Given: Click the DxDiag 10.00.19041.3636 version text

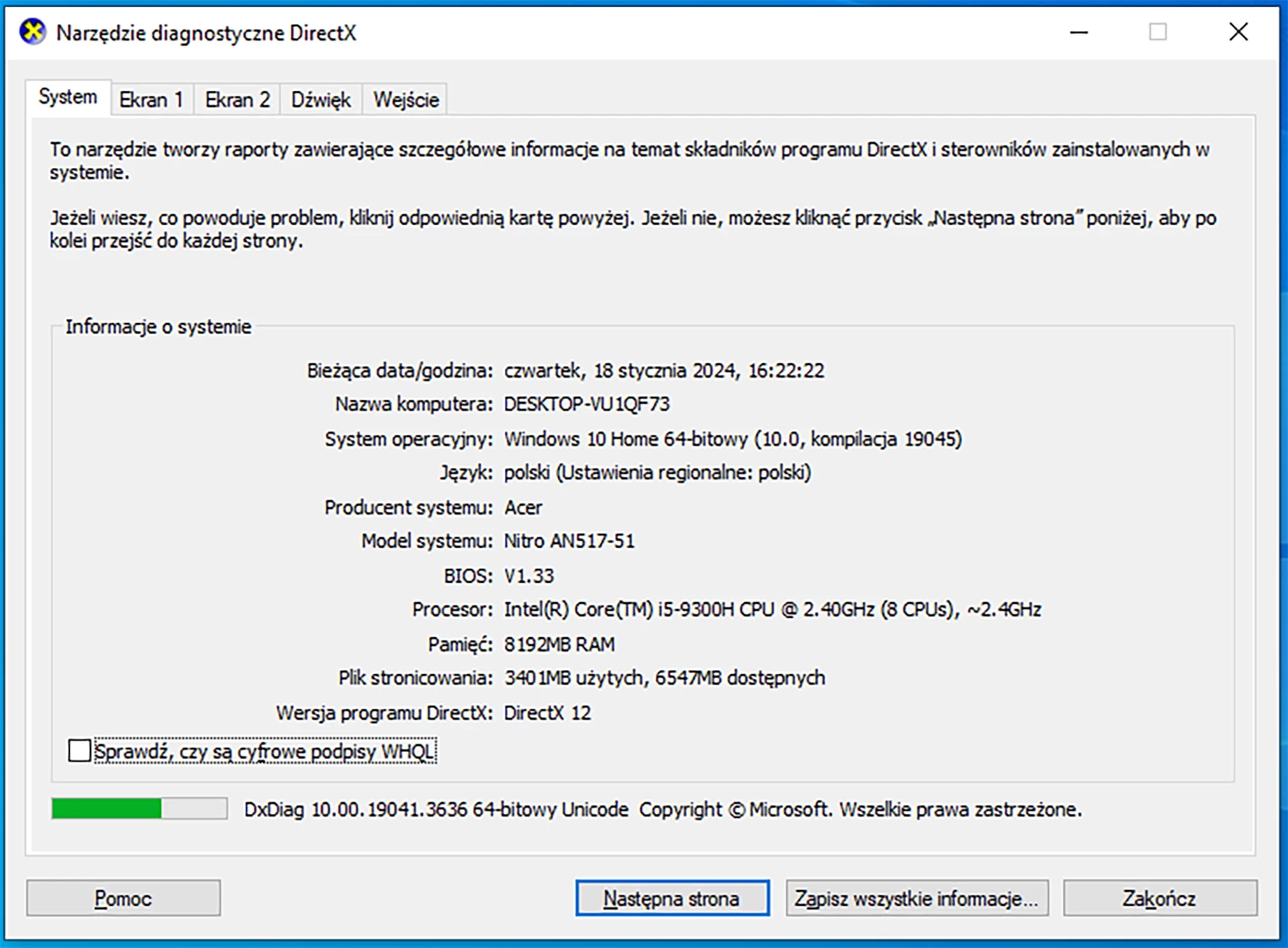Looking at the screenshot, I should tap(436, 810).
